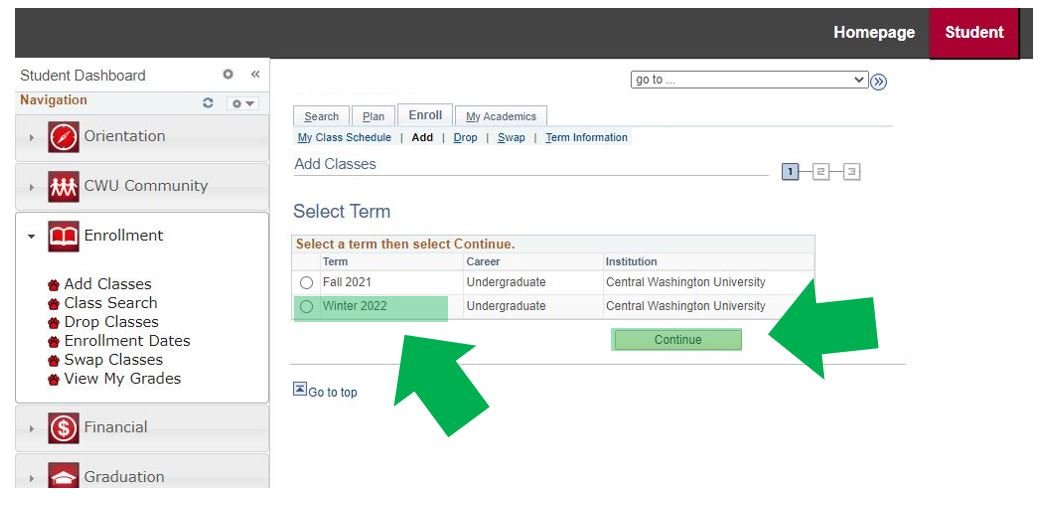The image size is (1045, 507).
Task: Open the Term Information link
Action: pos(586,137)
